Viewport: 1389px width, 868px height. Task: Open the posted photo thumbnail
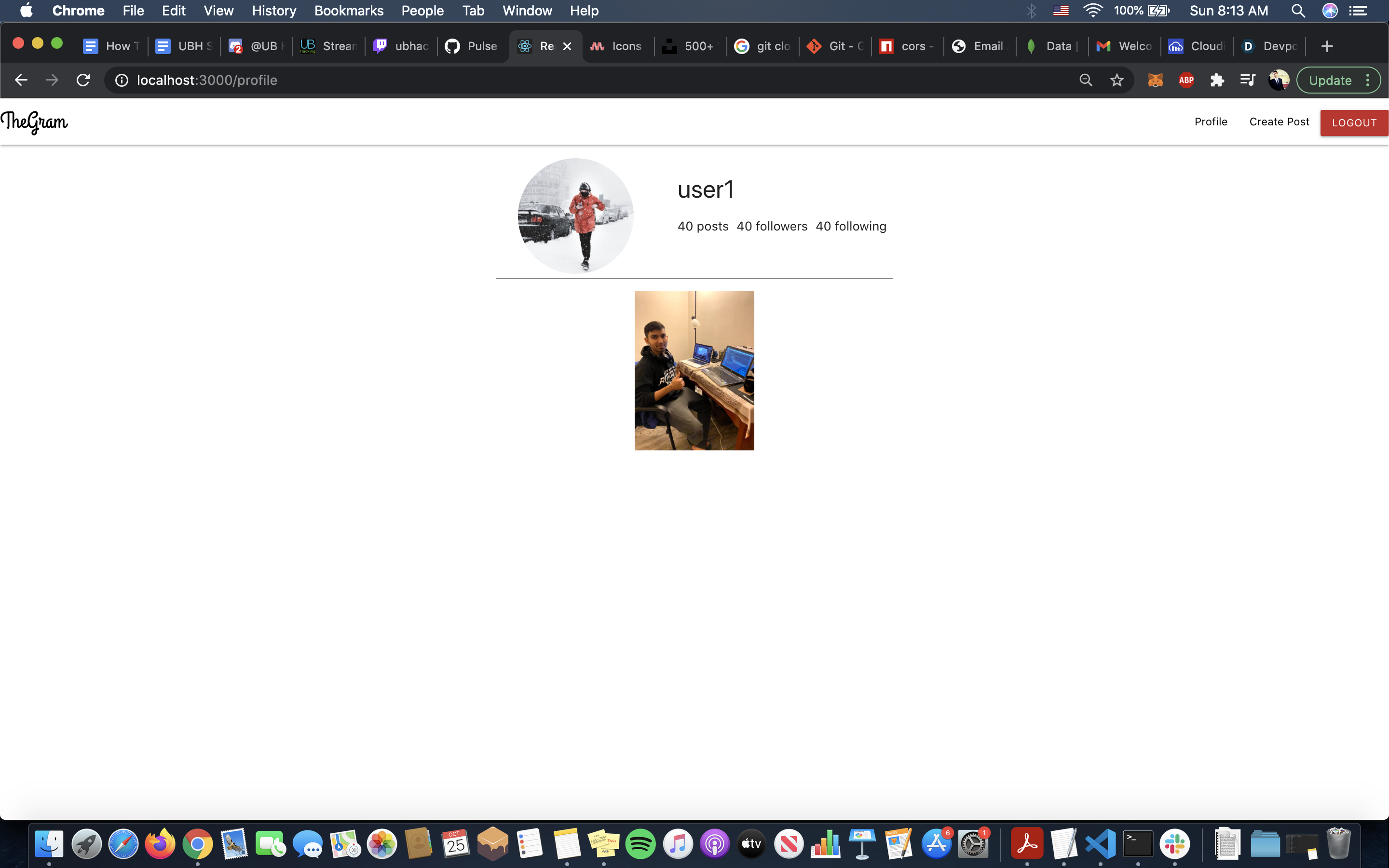[x=694, y=370]
